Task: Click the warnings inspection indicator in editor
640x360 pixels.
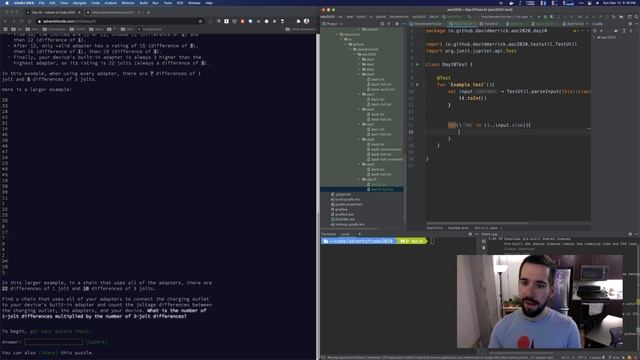Action: pyautogui.click(x=577, y=31)
